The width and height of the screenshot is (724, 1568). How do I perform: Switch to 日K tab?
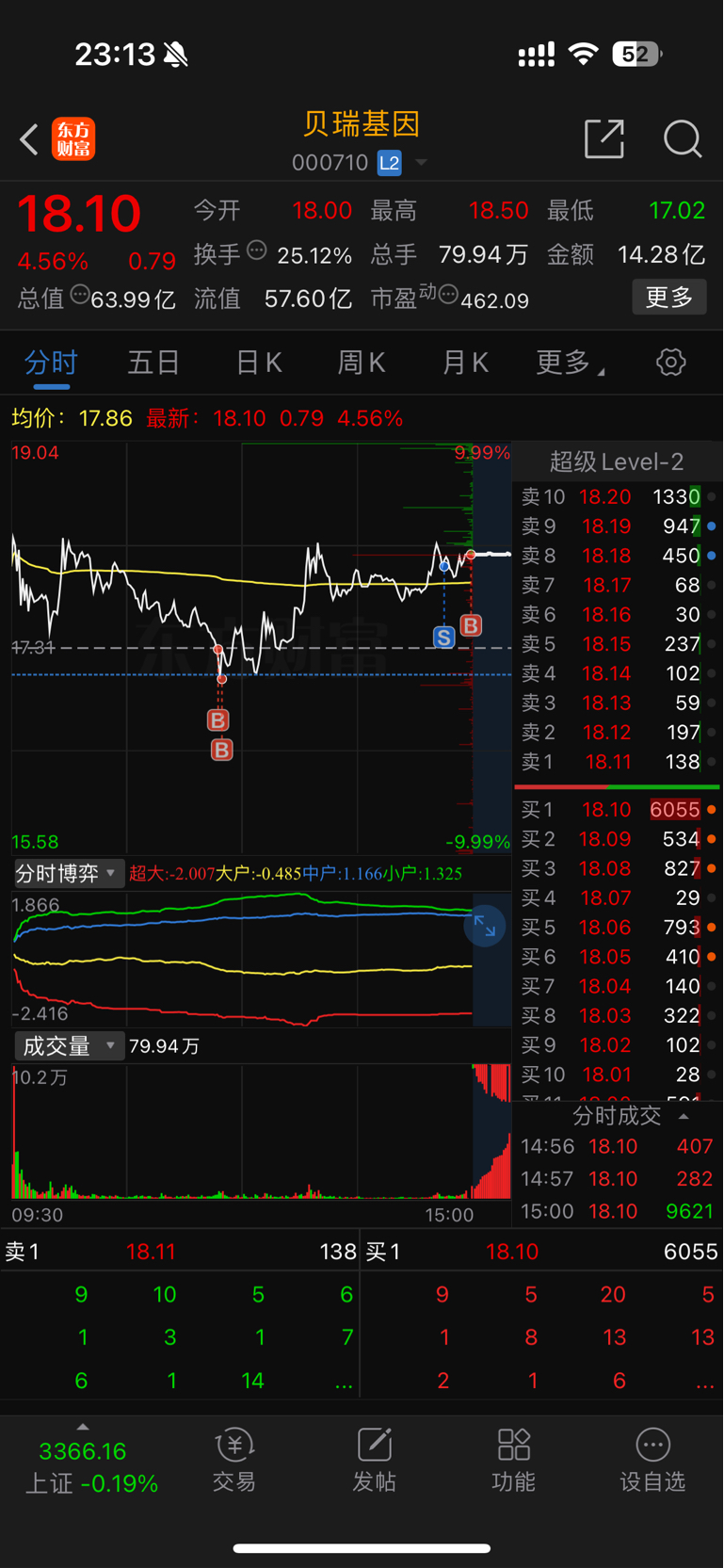pyautogui.click(x=258, y=364)
